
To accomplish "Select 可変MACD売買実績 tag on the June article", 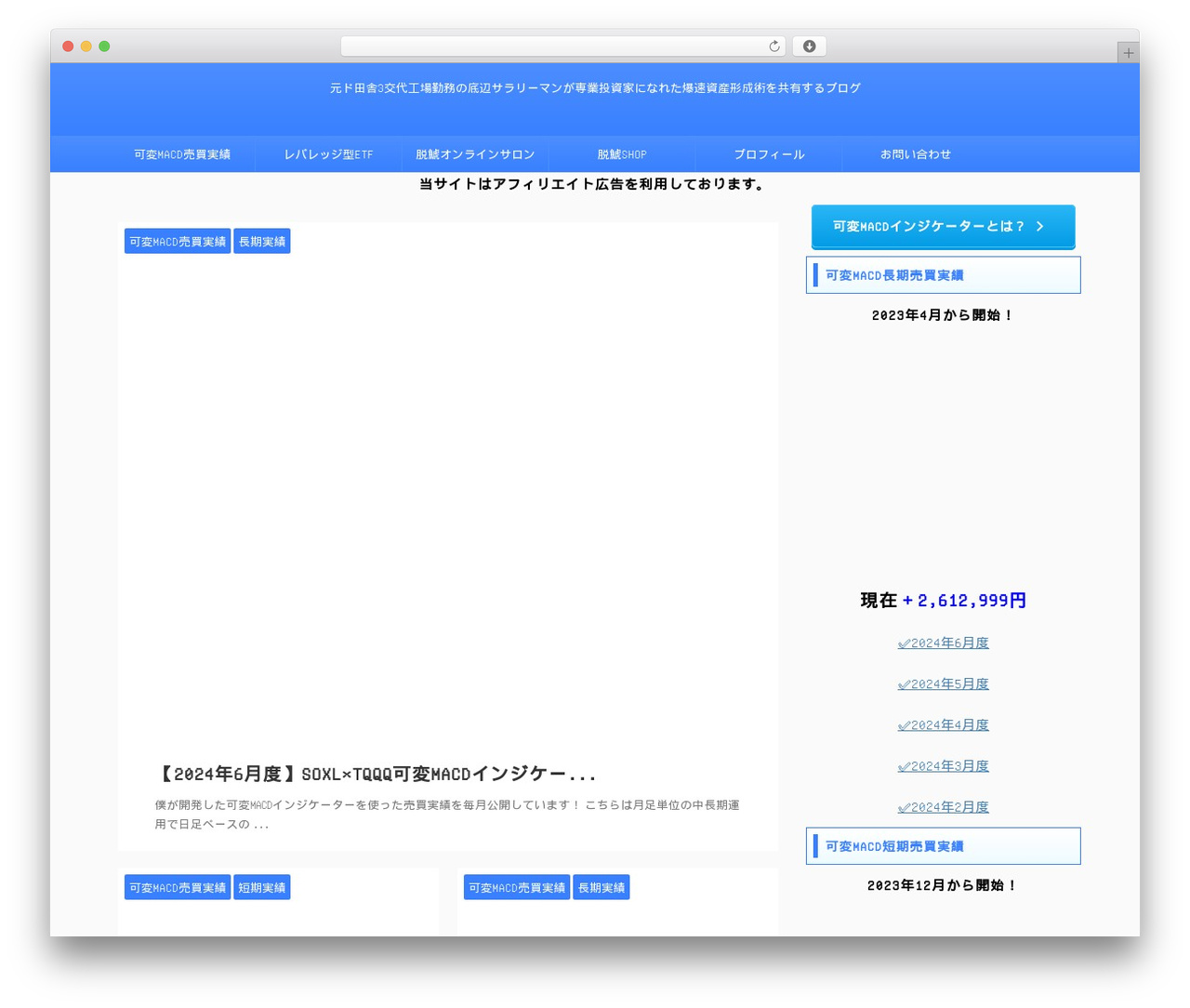I will pyautogui.click(x=178, y=242).
